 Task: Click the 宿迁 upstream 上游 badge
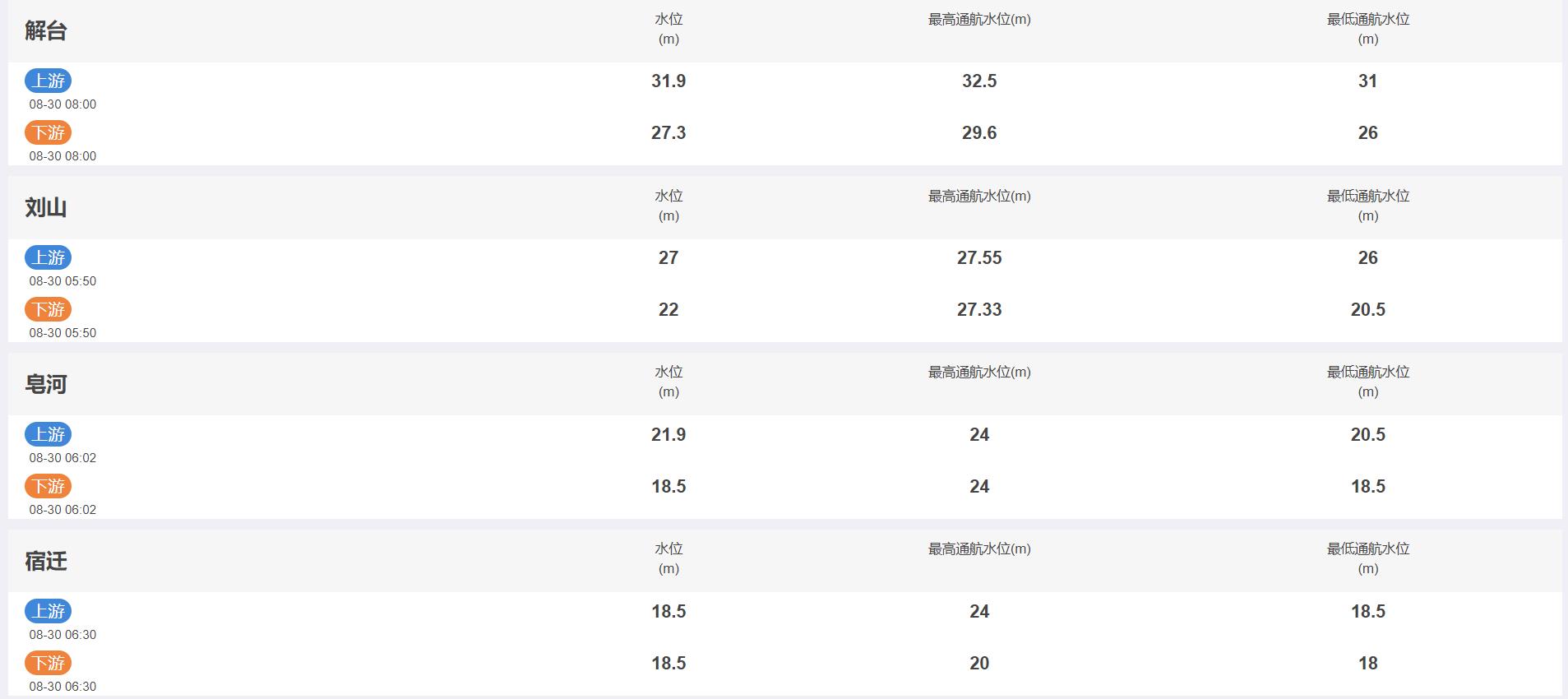pos(49,611)
